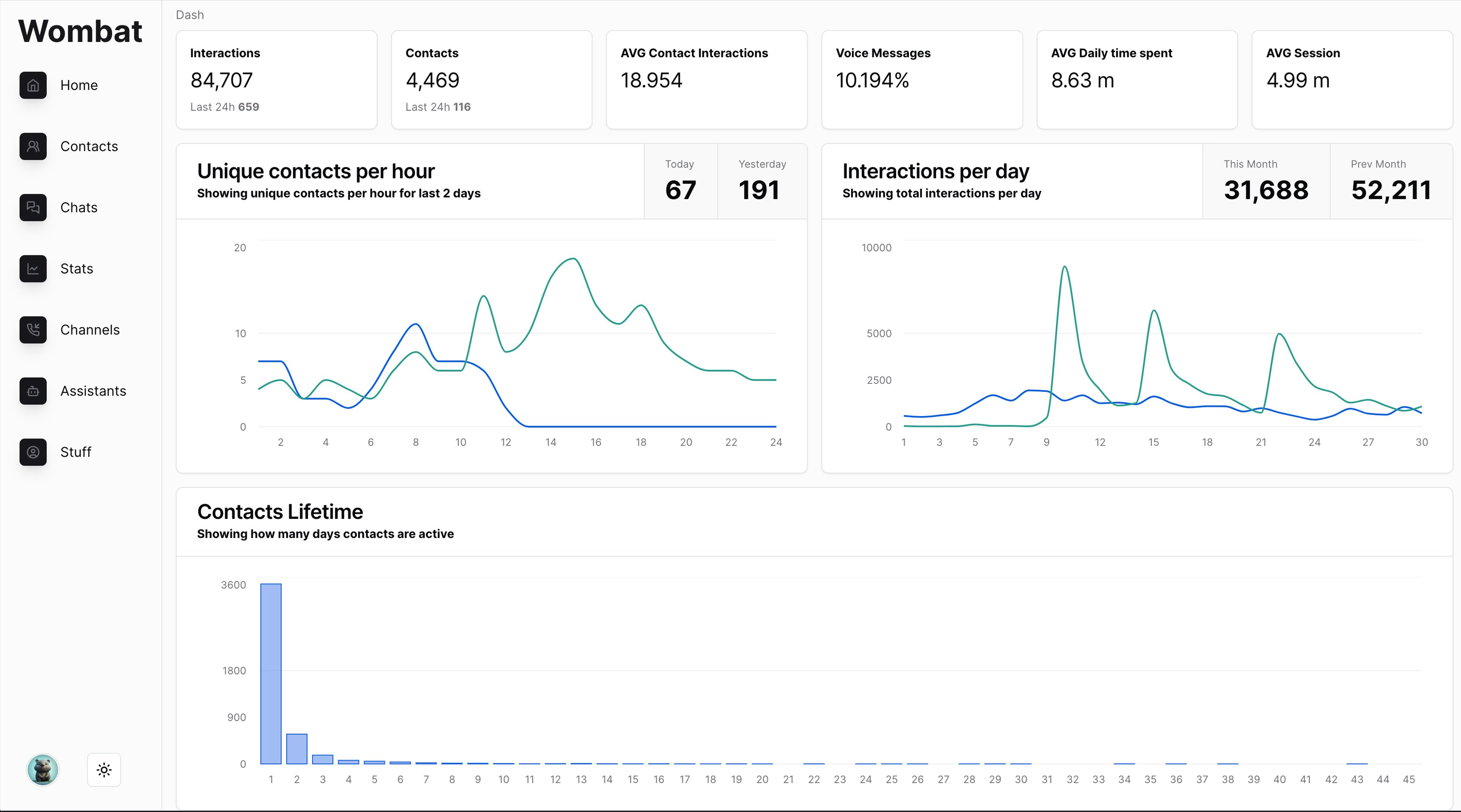This screenshot has height=812, width=1461.
Task: Click the AVG Session stat card
Action: click(1352, 79)
